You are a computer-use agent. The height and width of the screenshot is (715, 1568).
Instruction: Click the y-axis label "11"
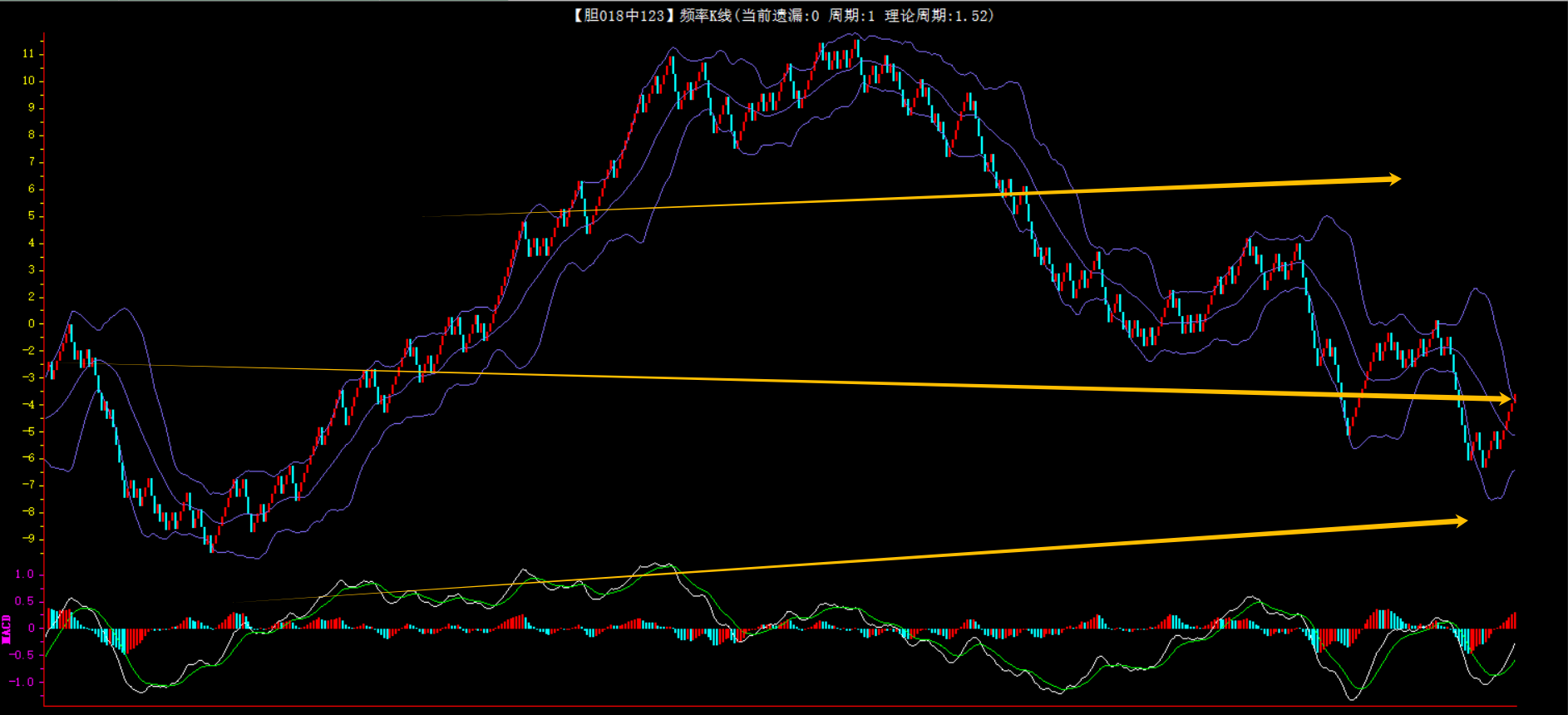28,53
